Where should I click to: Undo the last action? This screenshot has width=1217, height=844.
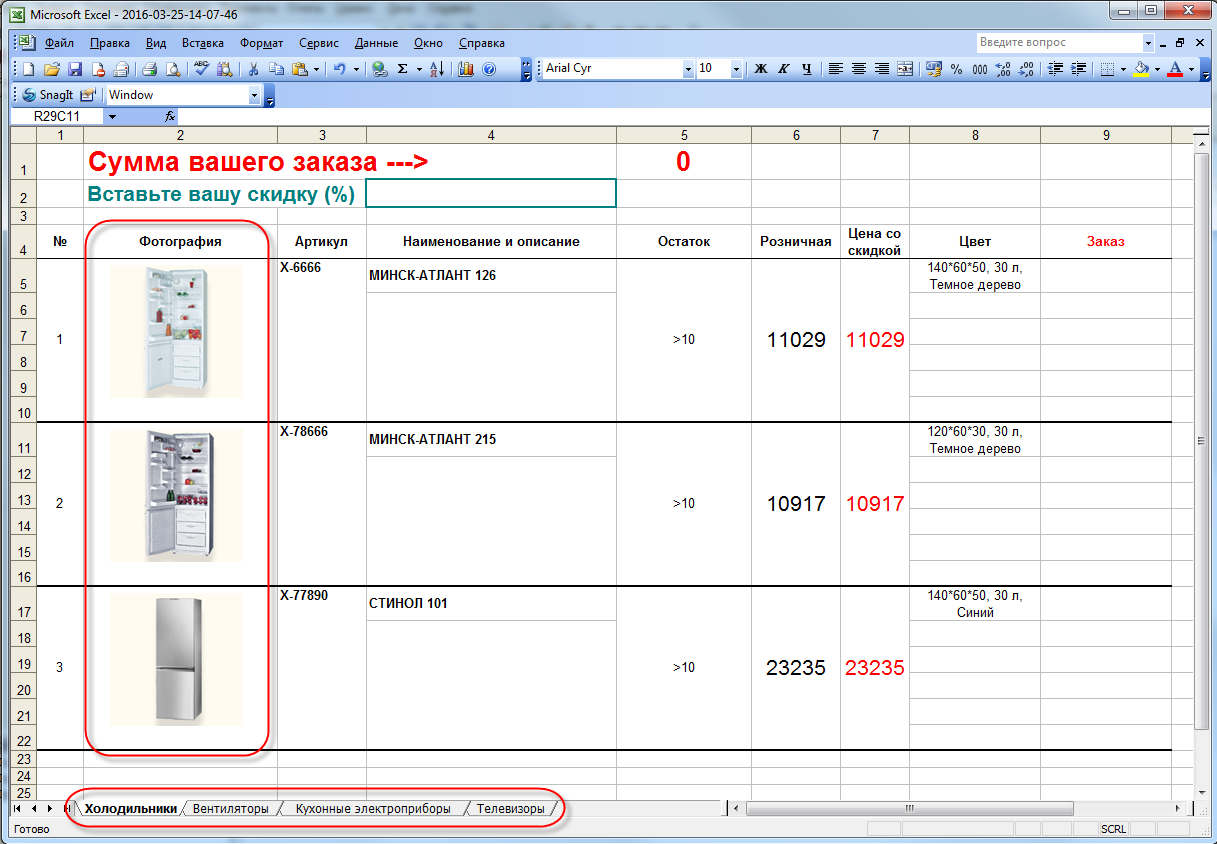click(339, 69)
